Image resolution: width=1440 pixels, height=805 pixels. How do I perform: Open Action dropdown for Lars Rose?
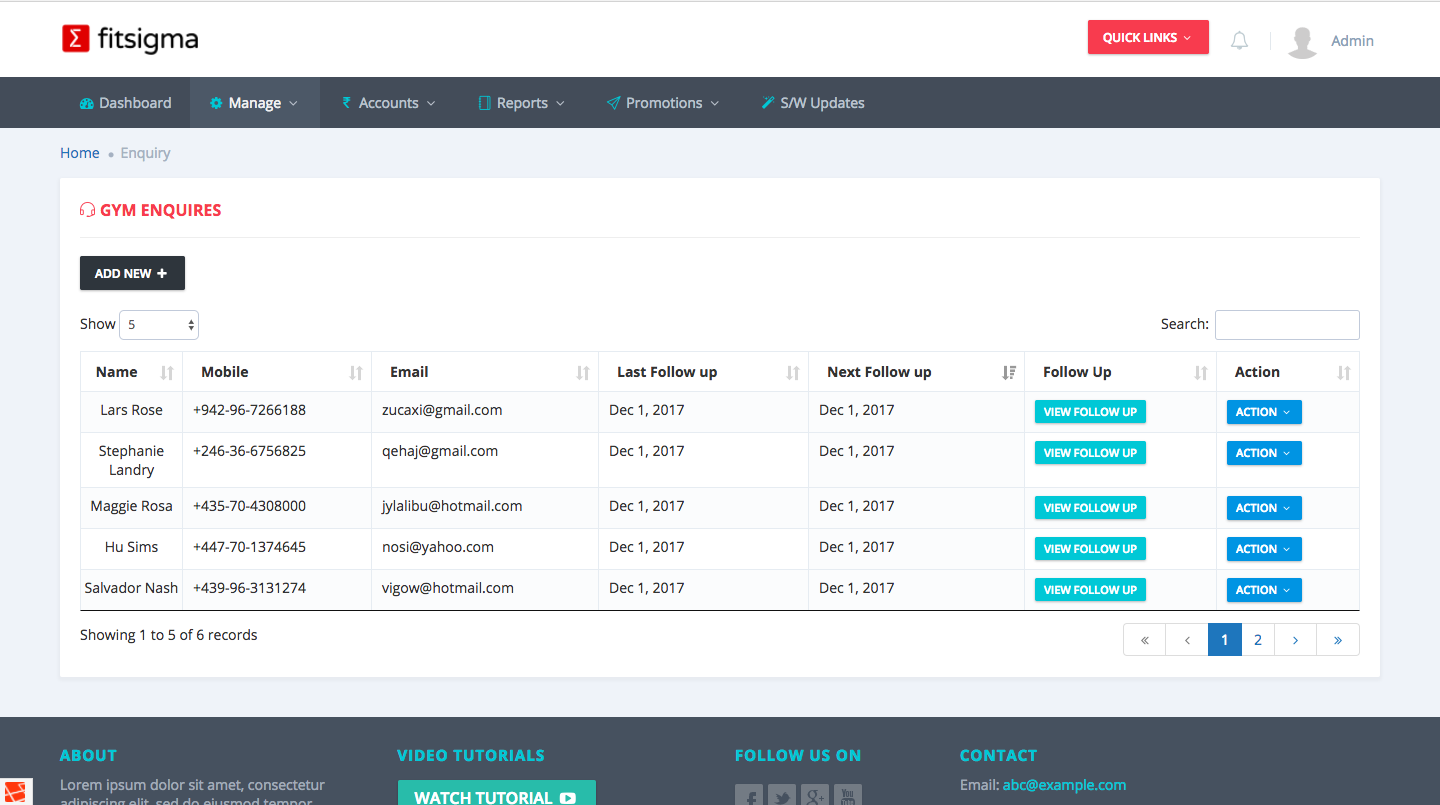pyautogui.click(x=1263, y=412)
